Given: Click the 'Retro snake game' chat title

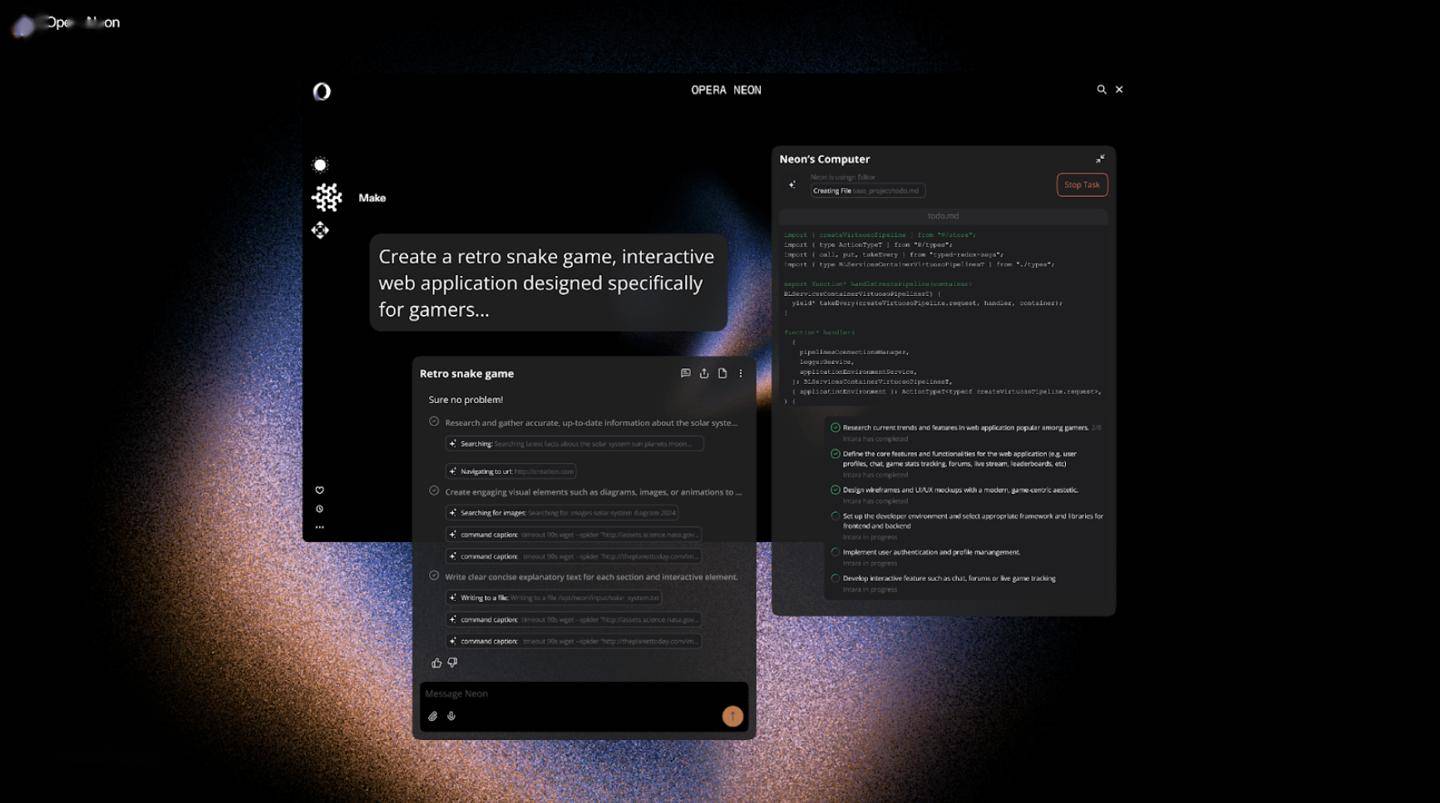Looking at the screenshot, I should 467,374.
